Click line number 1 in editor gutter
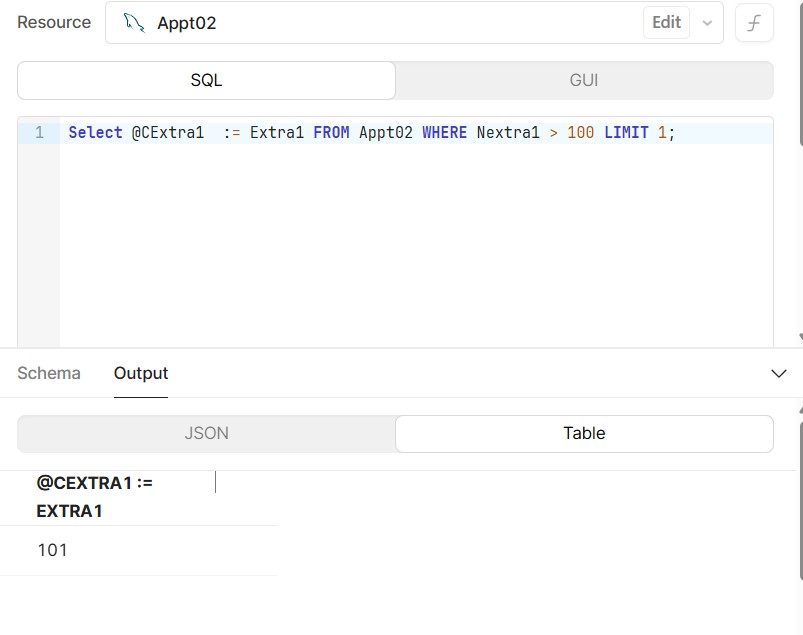Viewport: 803px width, 635px height. coord(39,133)
